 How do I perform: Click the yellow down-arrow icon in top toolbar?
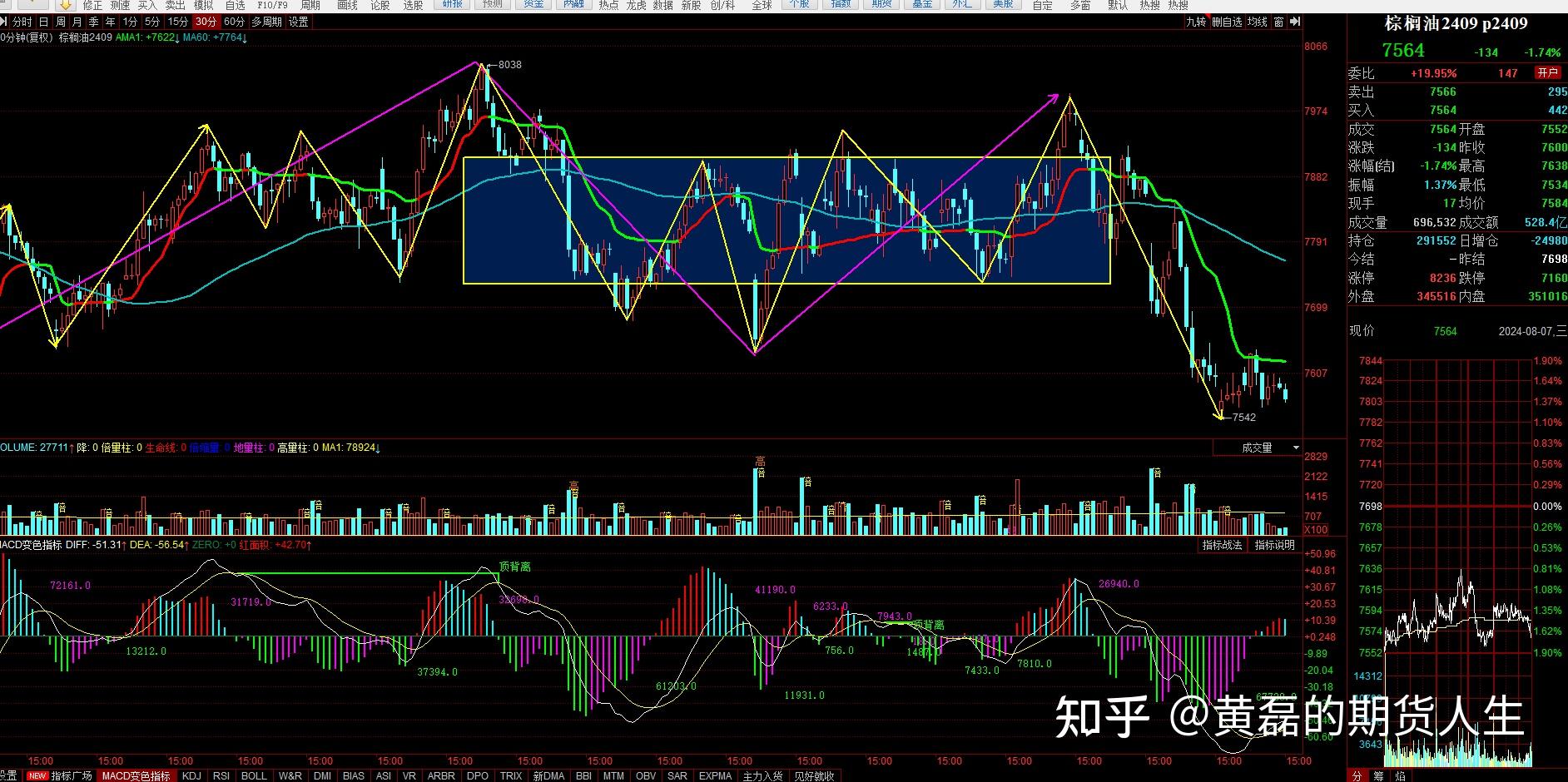[66, 5]
